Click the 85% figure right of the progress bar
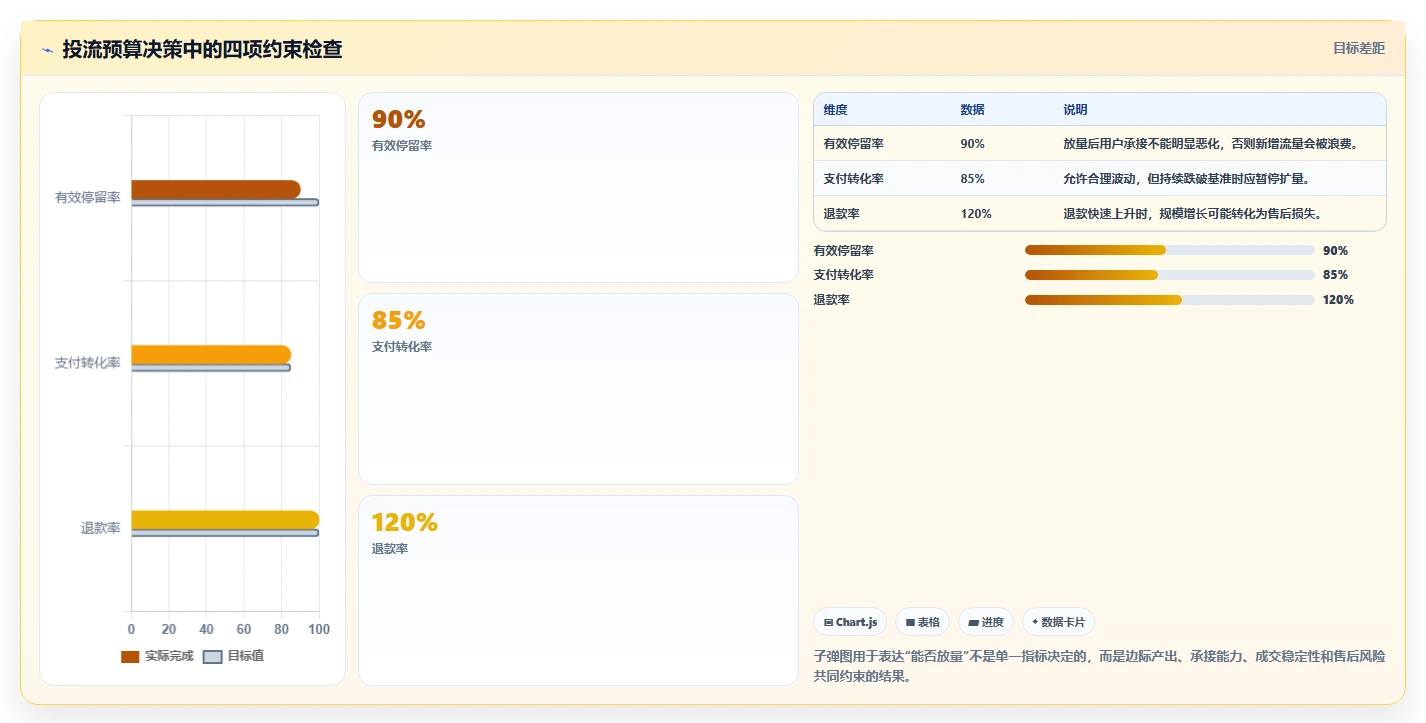Screen dimensions: 1426x723 1335,275
